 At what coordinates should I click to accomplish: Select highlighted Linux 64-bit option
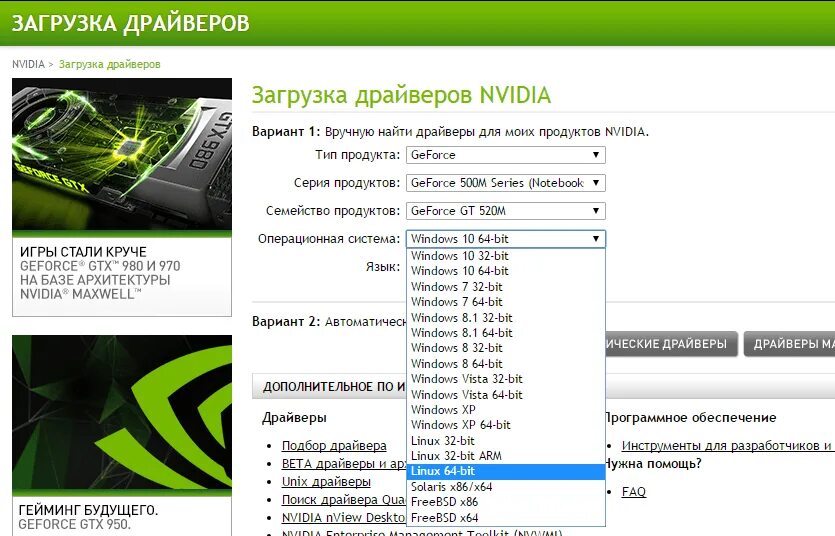click(x=505, y=472)
